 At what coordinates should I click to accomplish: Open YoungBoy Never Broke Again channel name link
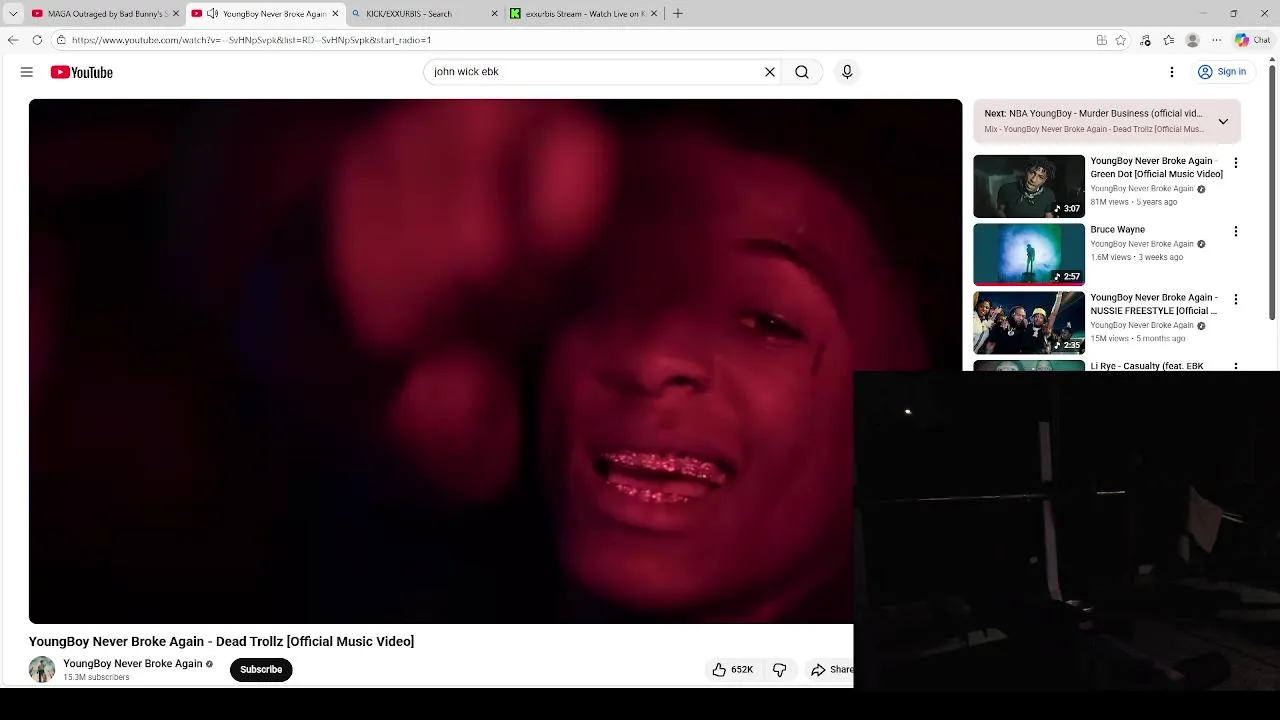[x=133, y=664]
